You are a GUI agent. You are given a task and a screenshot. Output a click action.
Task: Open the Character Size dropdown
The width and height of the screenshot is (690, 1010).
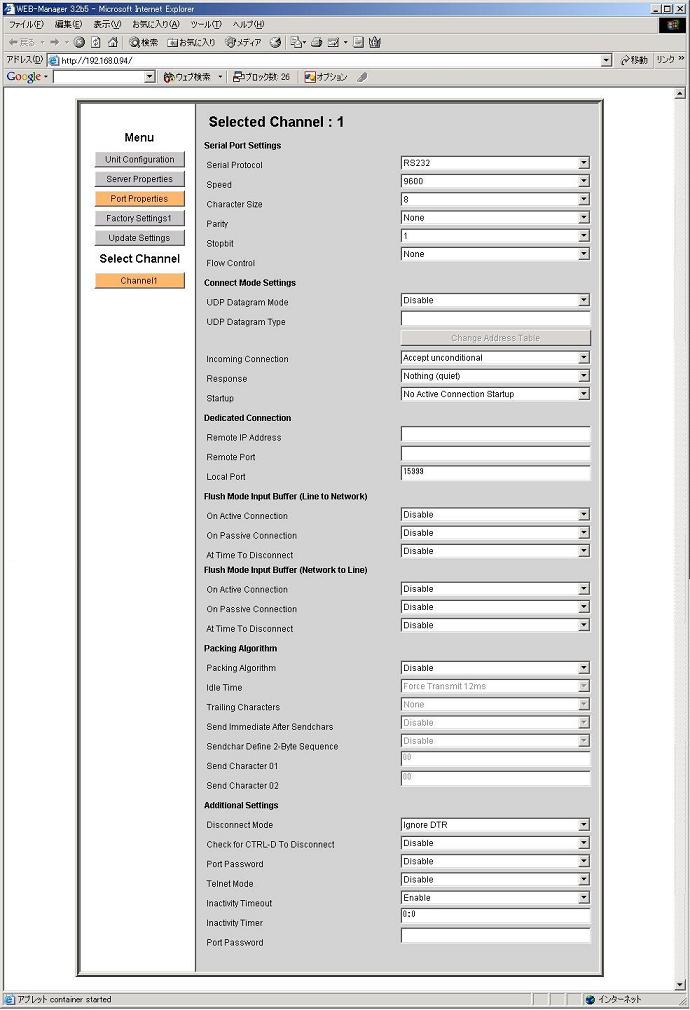pos(495,200)
